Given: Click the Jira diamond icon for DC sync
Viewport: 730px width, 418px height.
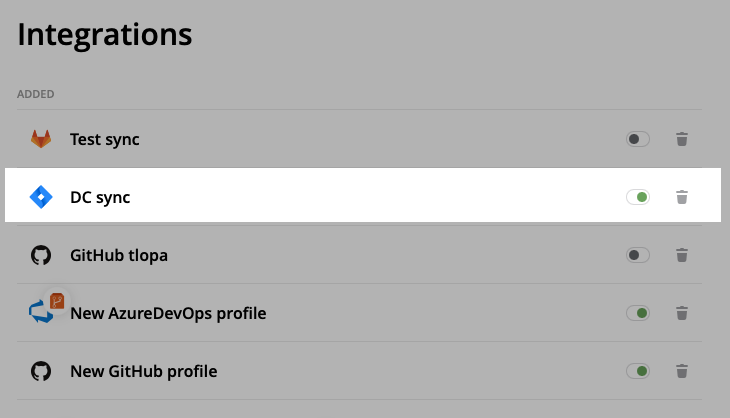Looking at the screenshot, I should click(x=41, y=197).
